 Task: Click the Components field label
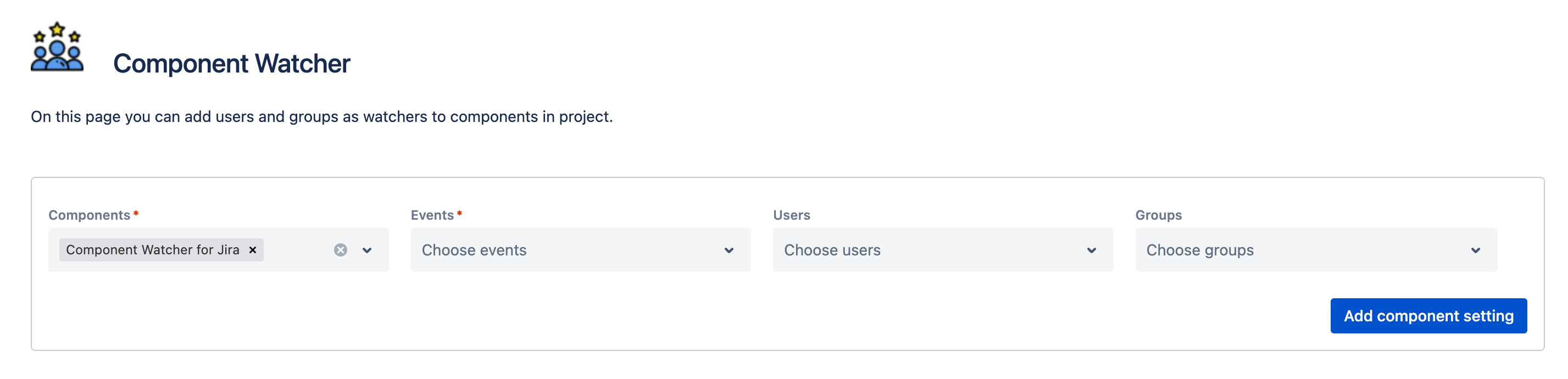click(x=89, y=215)
